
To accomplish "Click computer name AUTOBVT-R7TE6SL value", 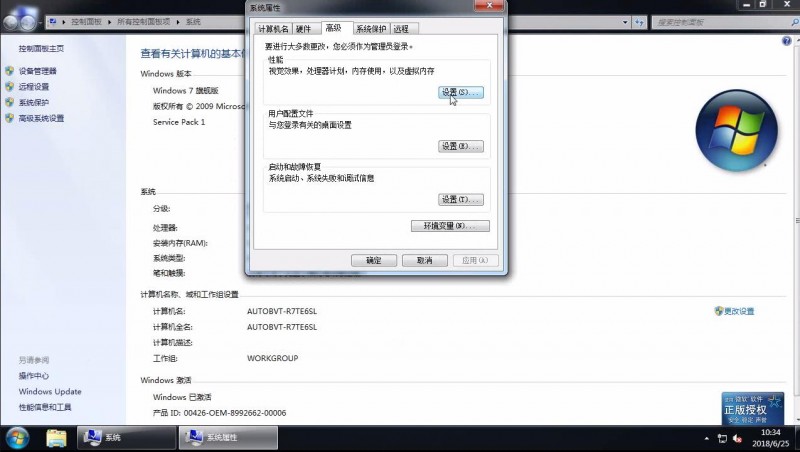I will 282,311.
